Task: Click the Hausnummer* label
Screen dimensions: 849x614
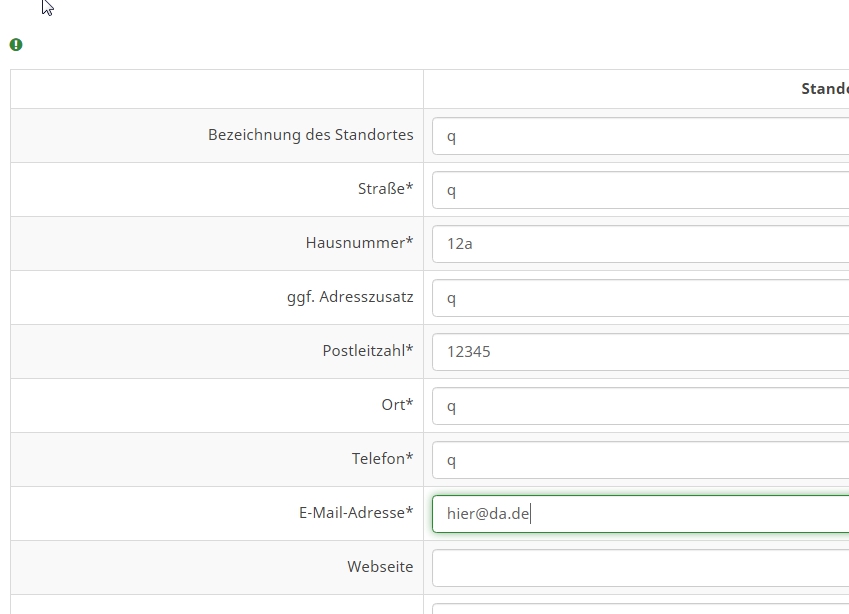Action: click(360, 243)
